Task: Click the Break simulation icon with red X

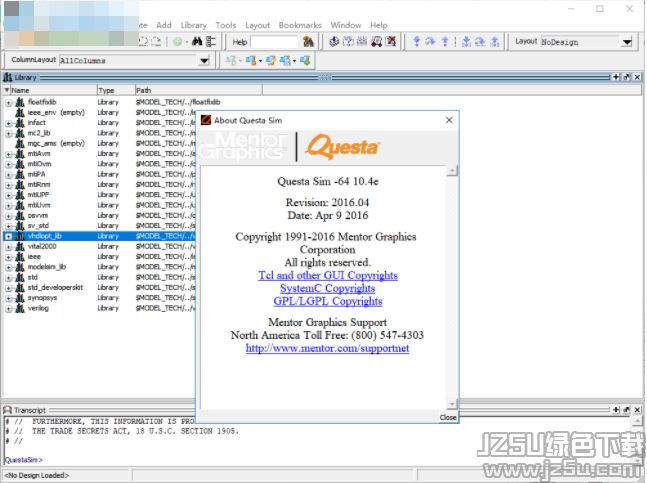Action: tap(390, 41)
